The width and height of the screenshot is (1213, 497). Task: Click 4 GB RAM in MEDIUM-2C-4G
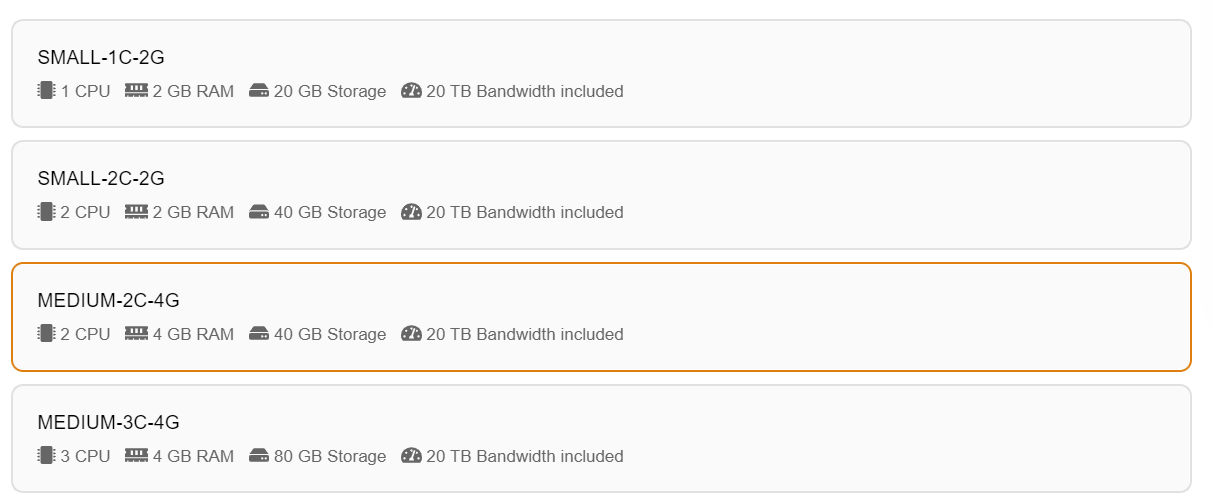pyautogui.click(x=193, y=334)
